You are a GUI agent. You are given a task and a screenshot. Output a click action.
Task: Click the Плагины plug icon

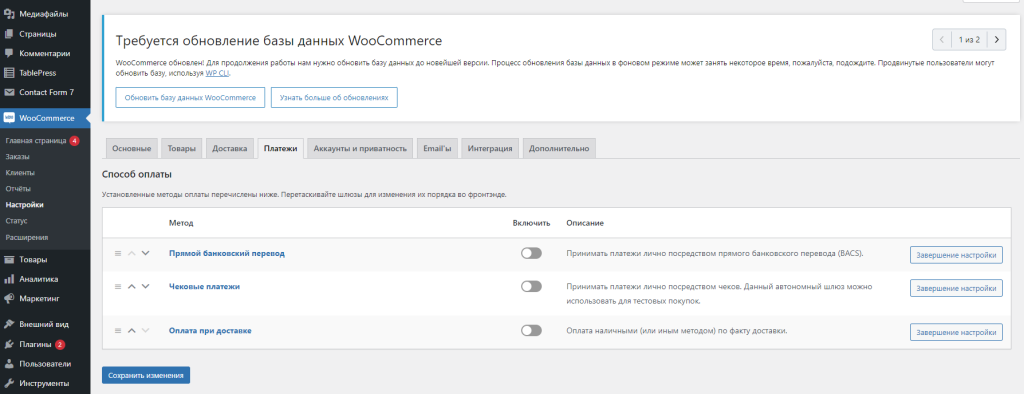pyautogui.click(x=9, y=344)
